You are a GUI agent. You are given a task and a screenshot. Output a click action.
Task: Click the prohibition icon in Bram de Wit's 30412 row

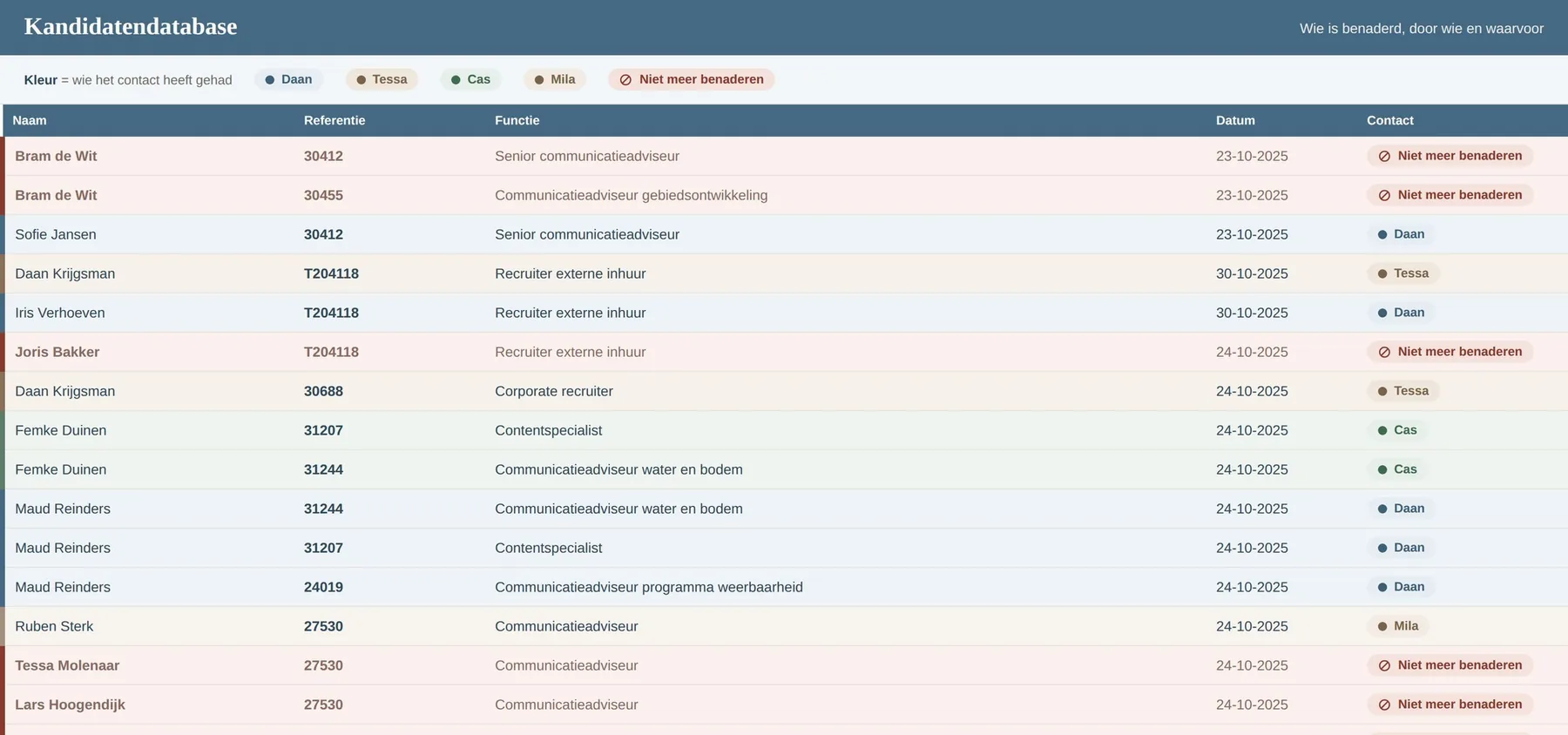[x=1384, y=157]
